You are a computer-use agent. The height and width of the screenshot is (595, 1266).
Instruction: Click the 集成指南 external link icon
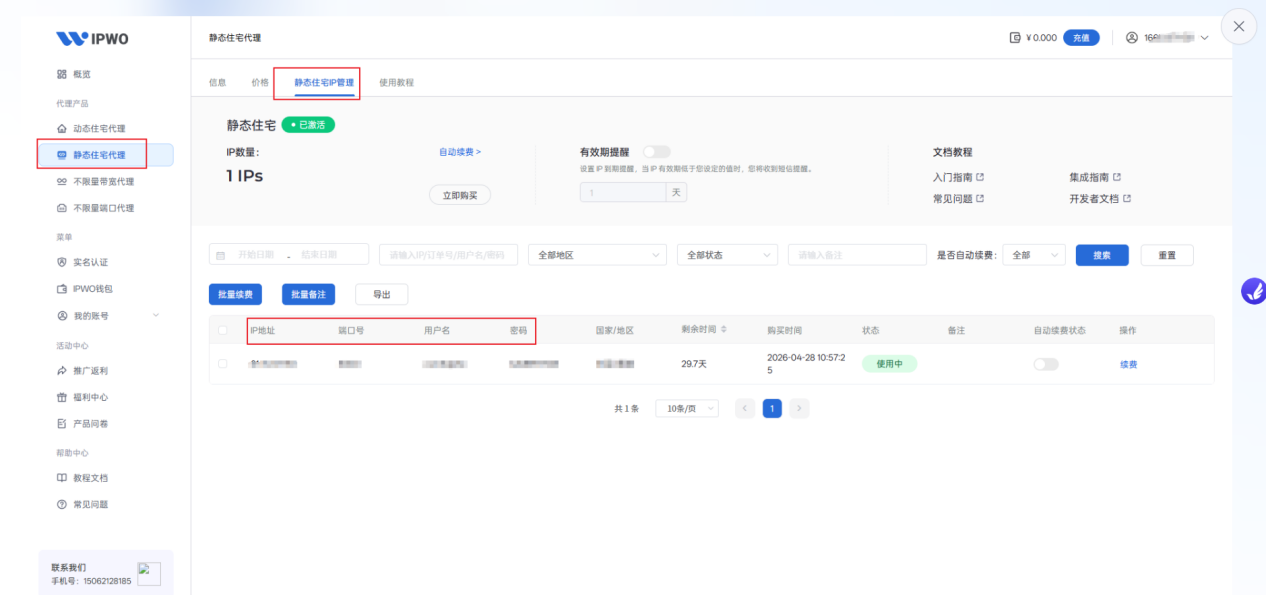[1117, 177]
